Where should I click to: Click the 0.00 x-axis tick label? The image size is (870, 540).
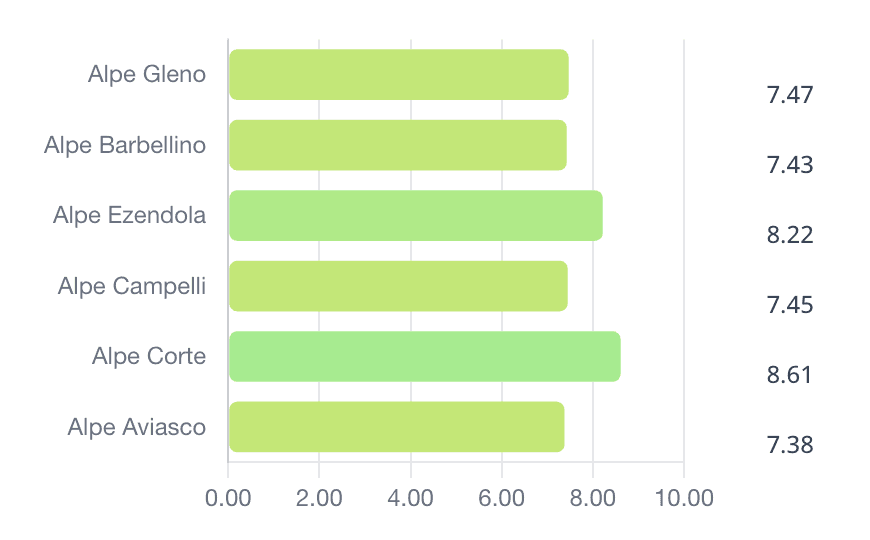228,498
